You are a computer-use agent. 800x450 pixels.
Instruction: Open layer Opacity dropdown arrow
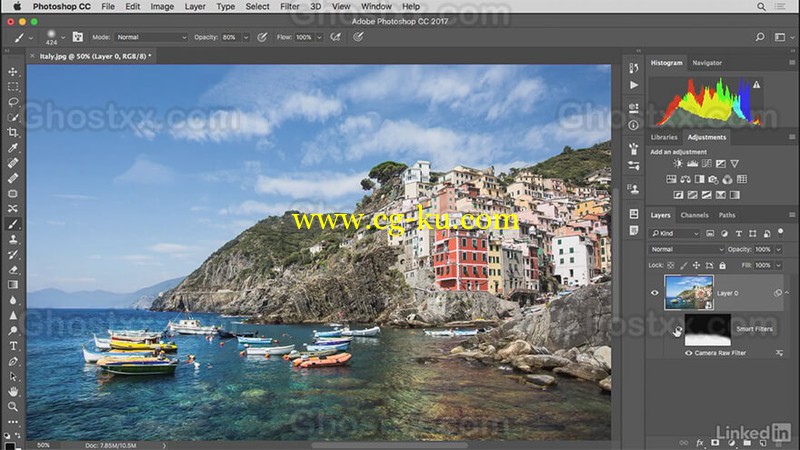click(779, 249)
